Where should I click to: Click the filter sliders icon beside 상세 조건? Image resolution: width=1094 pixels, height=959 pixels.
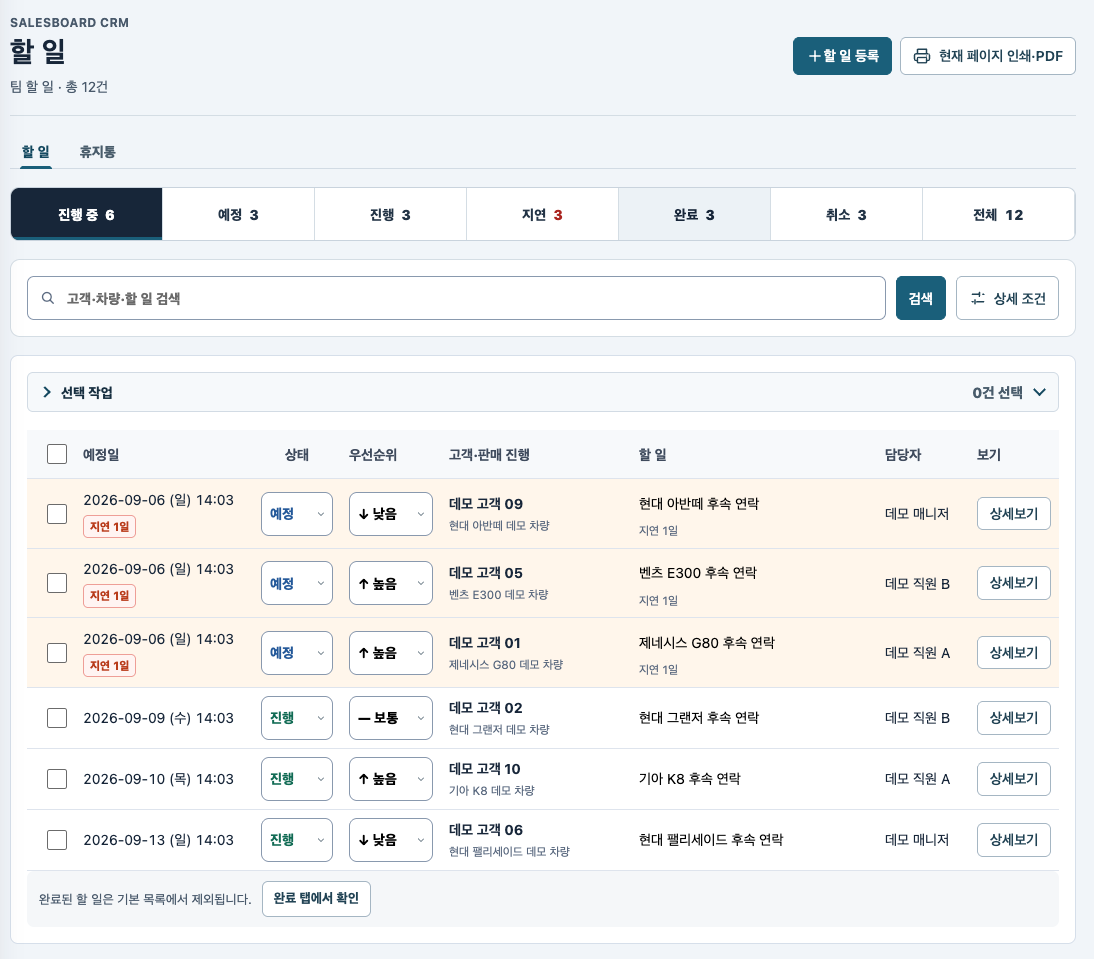coord(978,298)
